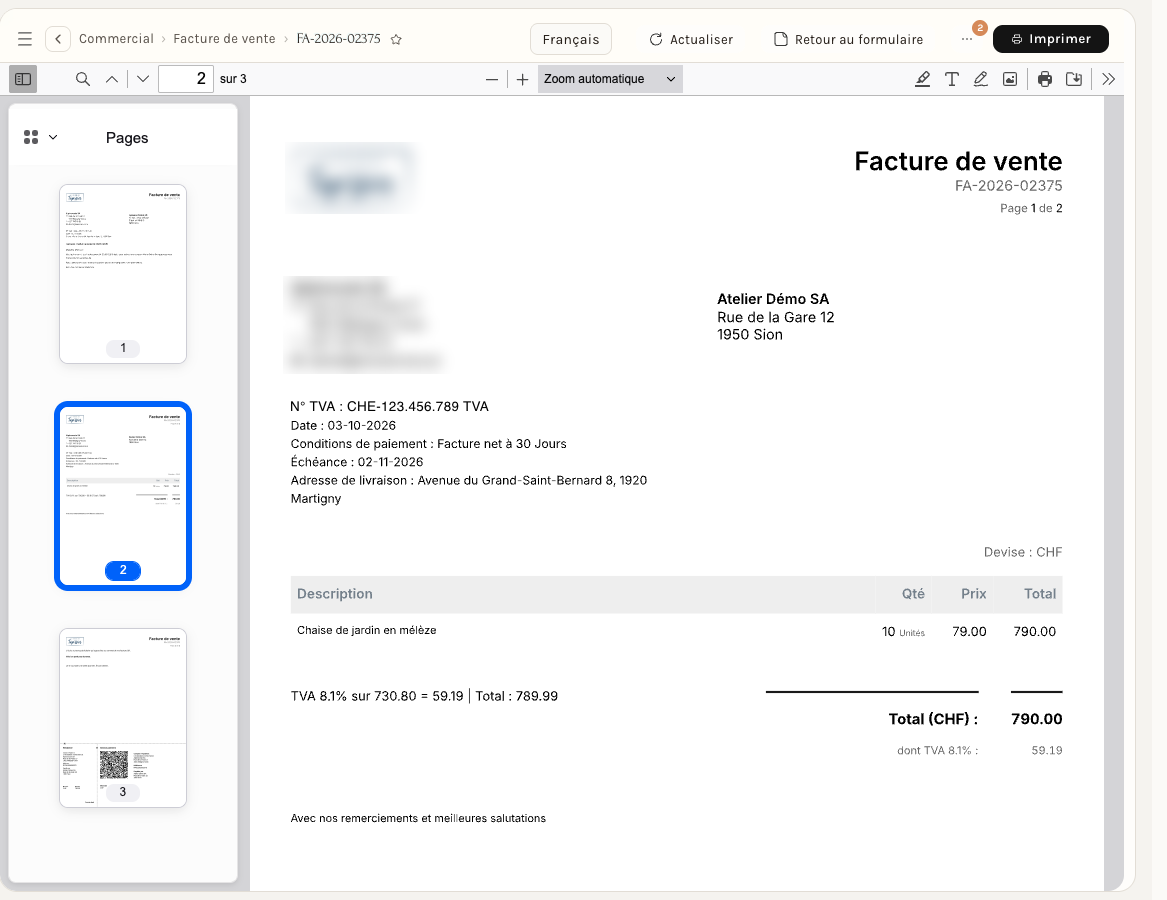This screenshot has height=900, width=1167.
Task: Zoom out with the minus button
Action: pyautogui.click(x=492, y=79)
